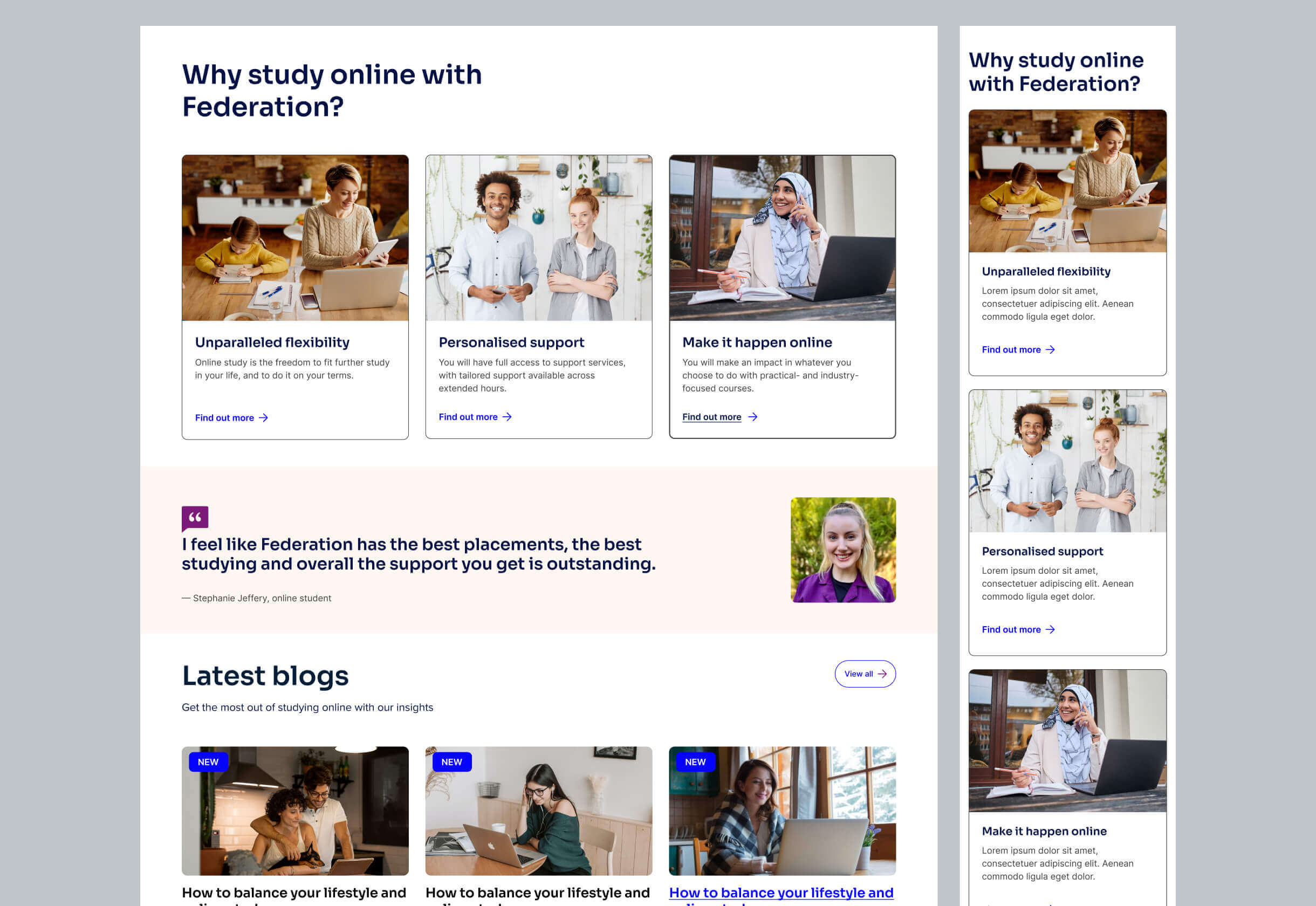
Task: Open second blog title How to balance your lifestyle
Action: (538, 895)
